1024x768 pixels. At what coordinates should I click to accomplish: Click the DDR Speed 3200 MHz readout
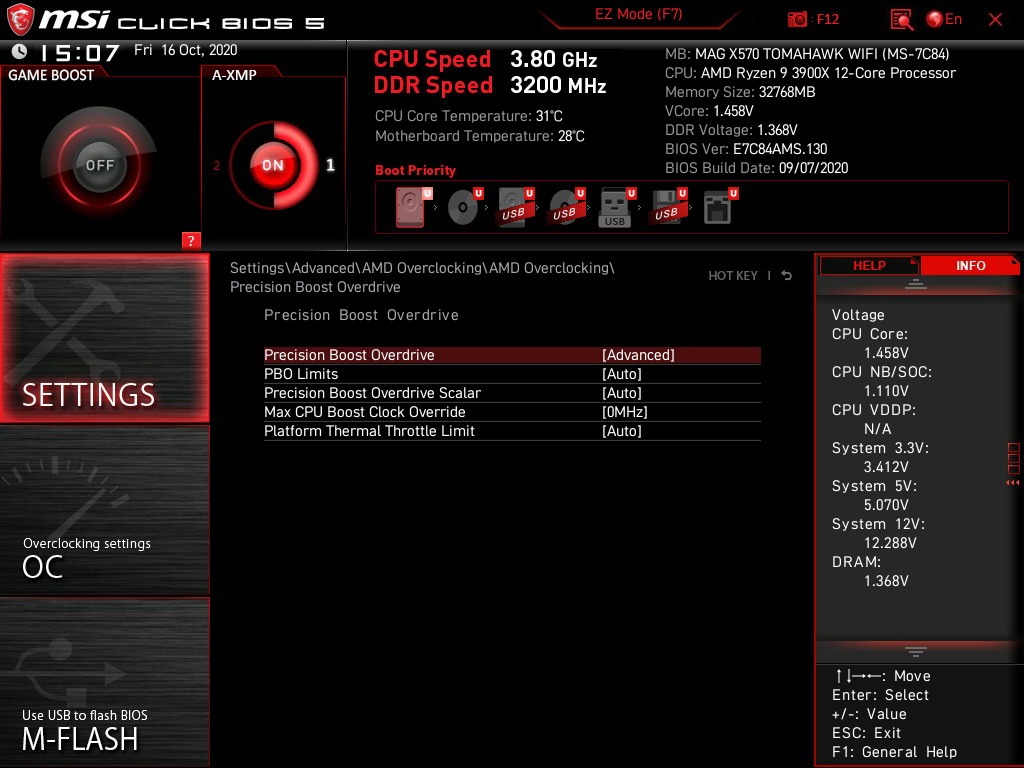tap(490, 86)
